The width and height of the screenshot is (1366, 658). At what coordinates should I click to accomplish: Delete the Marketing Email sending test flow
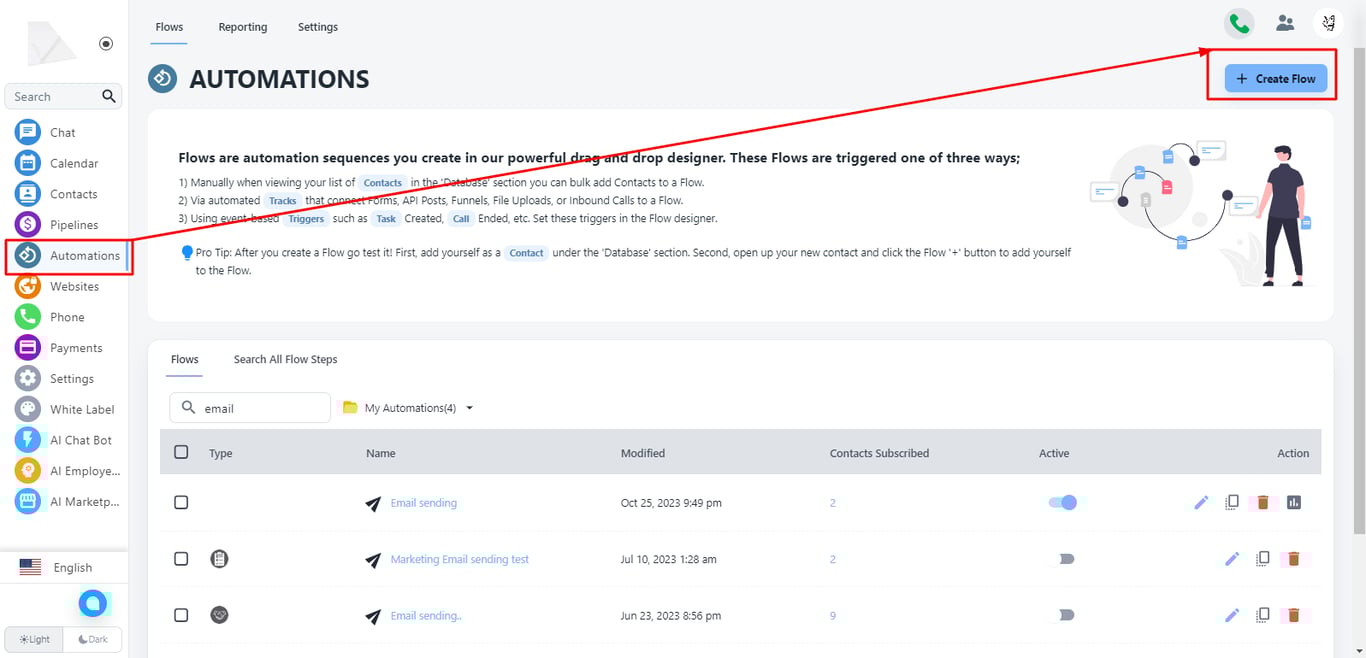1293,559
